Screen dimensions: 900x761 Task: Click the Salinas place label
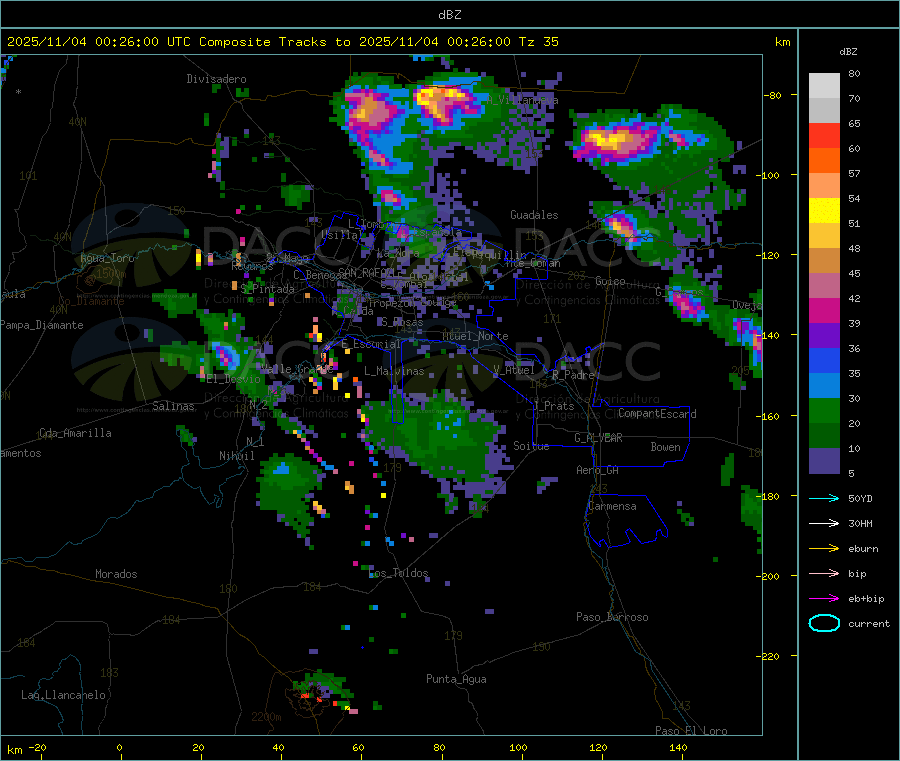click(x=173, y=406)
